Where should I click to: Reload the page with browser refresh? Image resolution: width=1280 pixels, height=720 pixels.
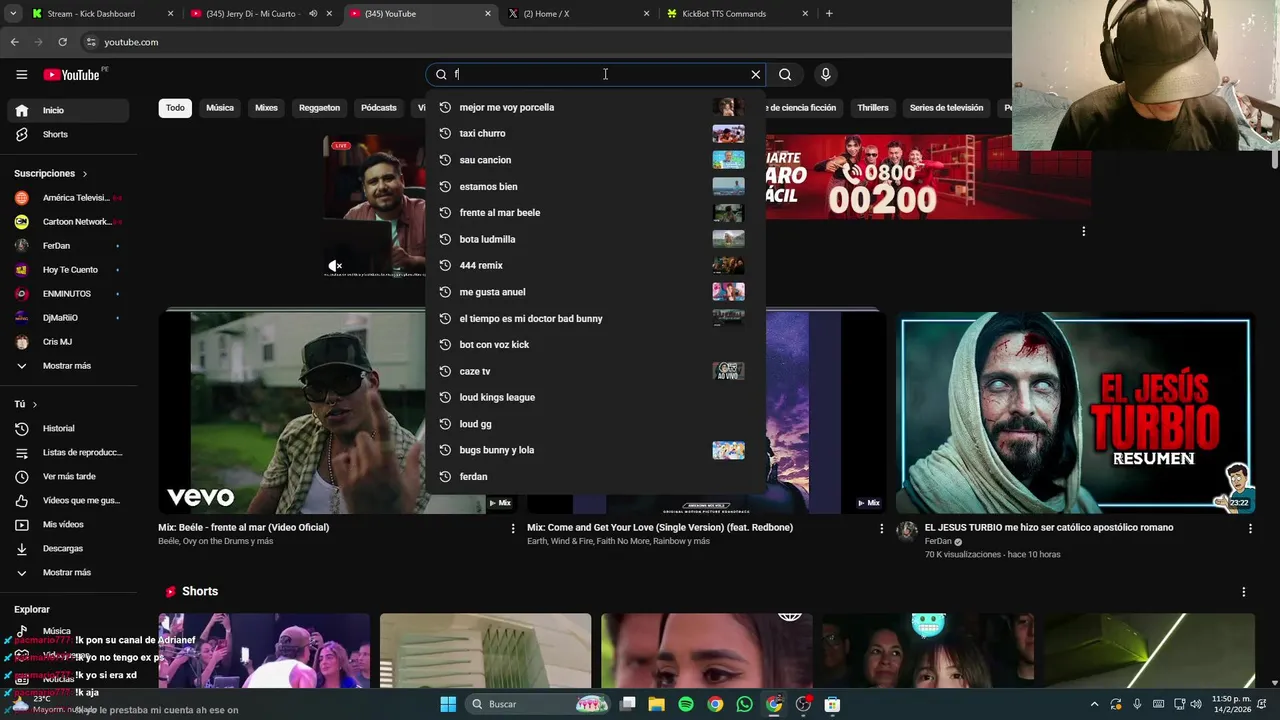[x=62, y=42]
